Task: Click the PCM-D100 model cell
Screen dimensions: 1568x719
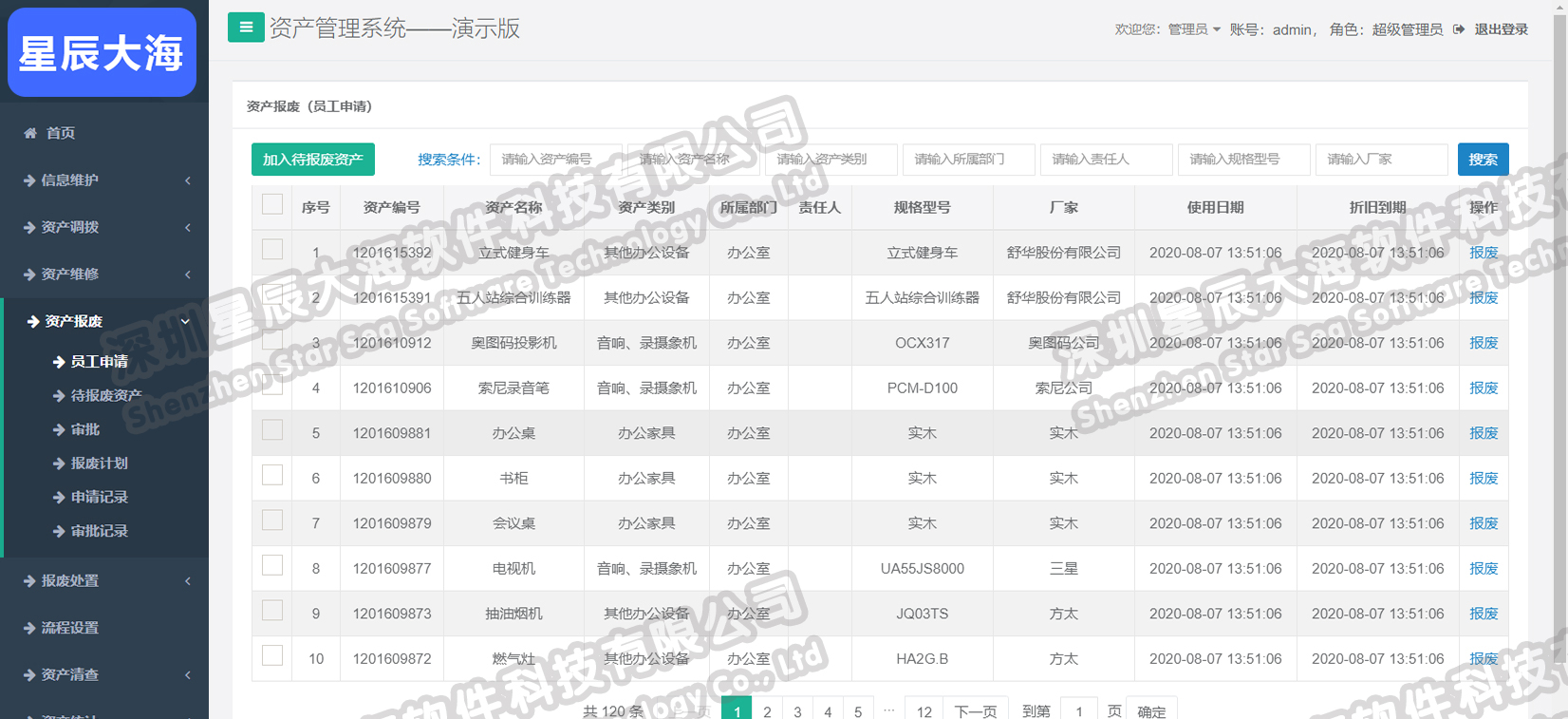Action: point(923,388)
